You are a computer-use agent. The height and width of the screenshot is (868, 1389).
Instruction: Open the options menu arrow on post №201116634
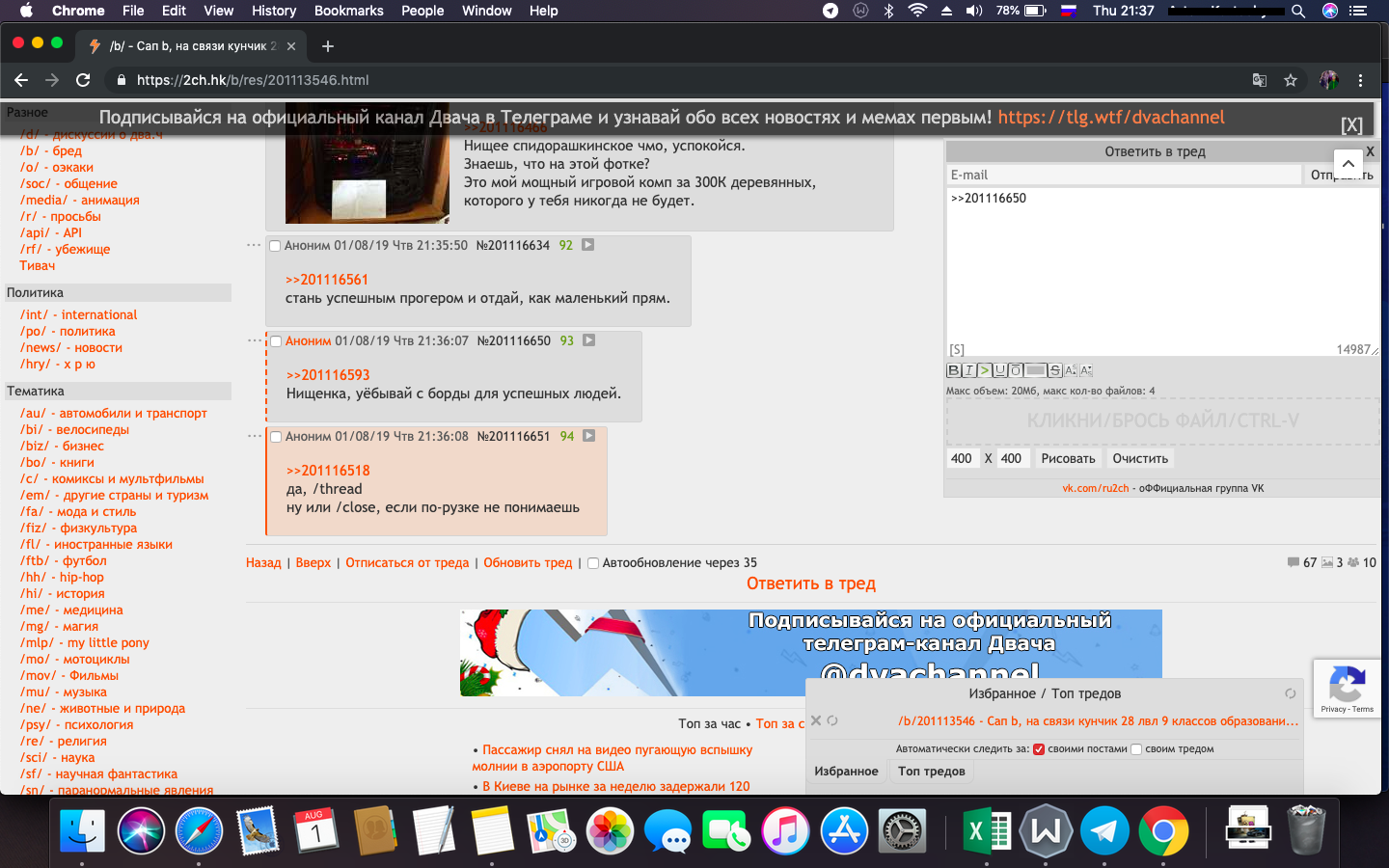587,245
